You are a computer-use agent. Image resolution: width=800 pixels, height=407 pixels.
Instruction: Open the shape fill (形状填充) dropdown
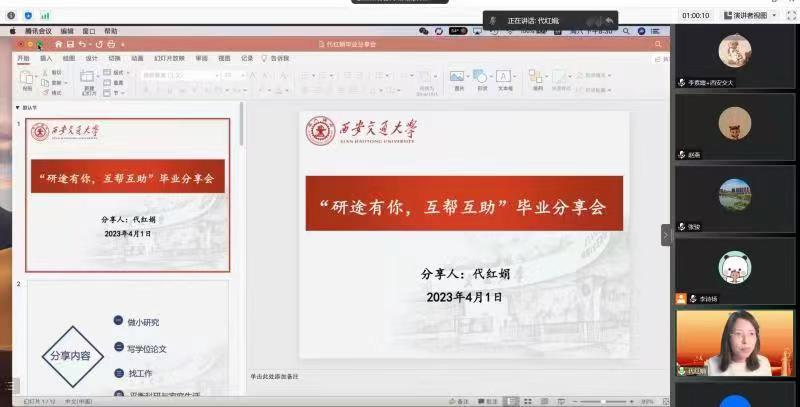pyautogui.click(x=594, y=75)
